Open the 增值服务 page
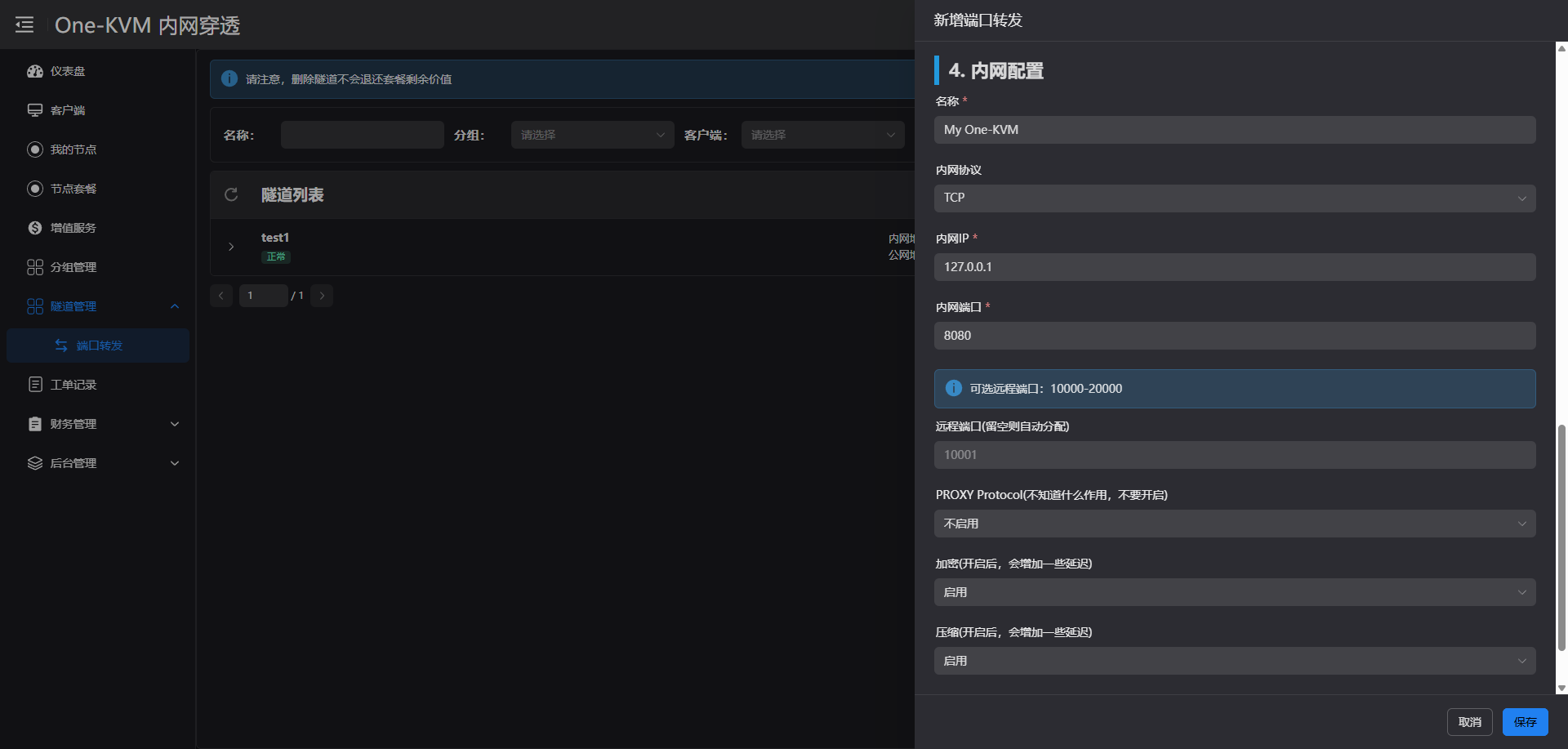 click(x=73, y=228)
